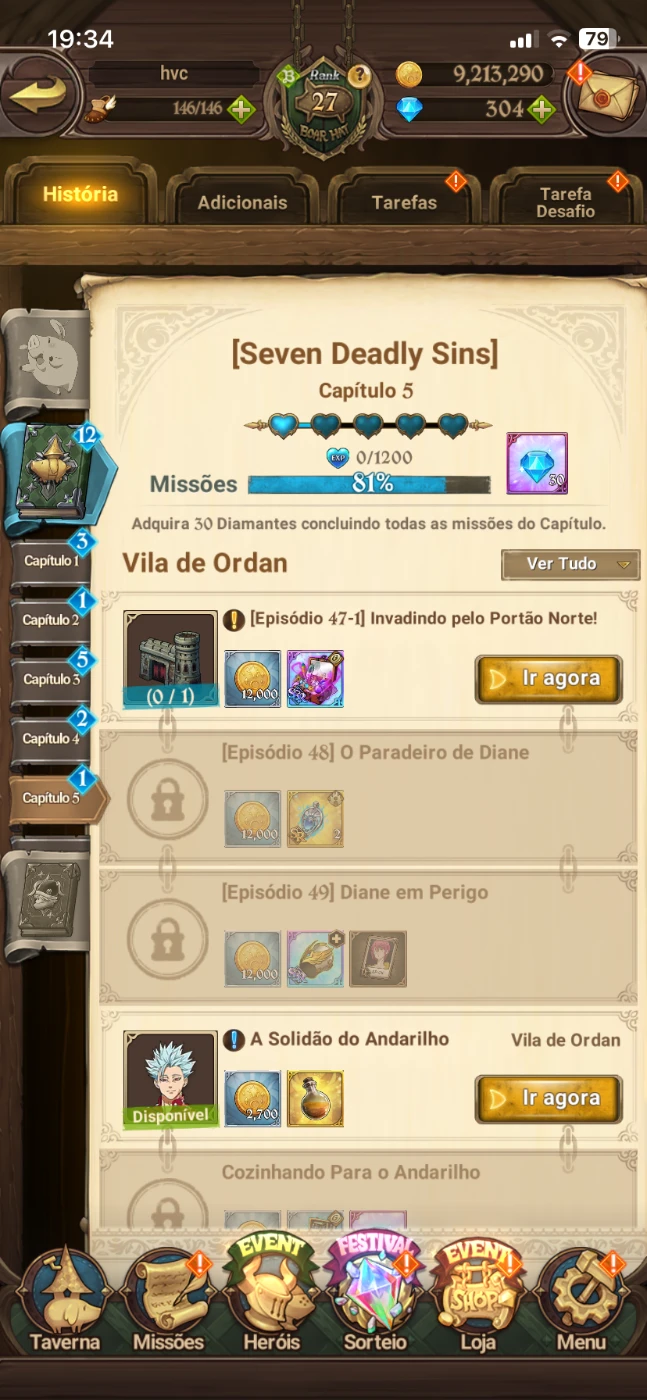Select Capítulo 1 in side list

[52, 561]
